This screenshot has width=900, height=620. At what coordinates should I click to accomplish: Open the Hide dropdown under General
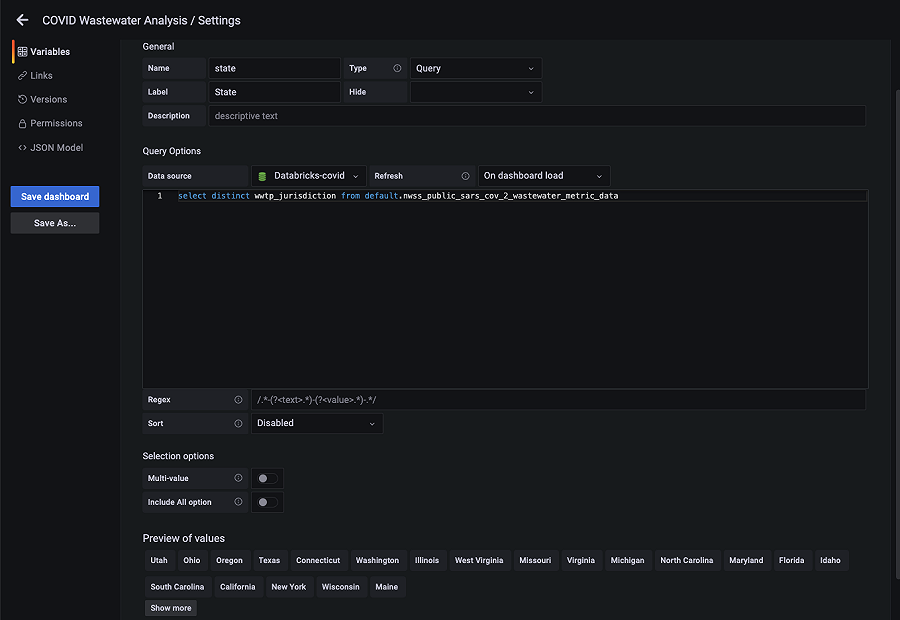475,91
